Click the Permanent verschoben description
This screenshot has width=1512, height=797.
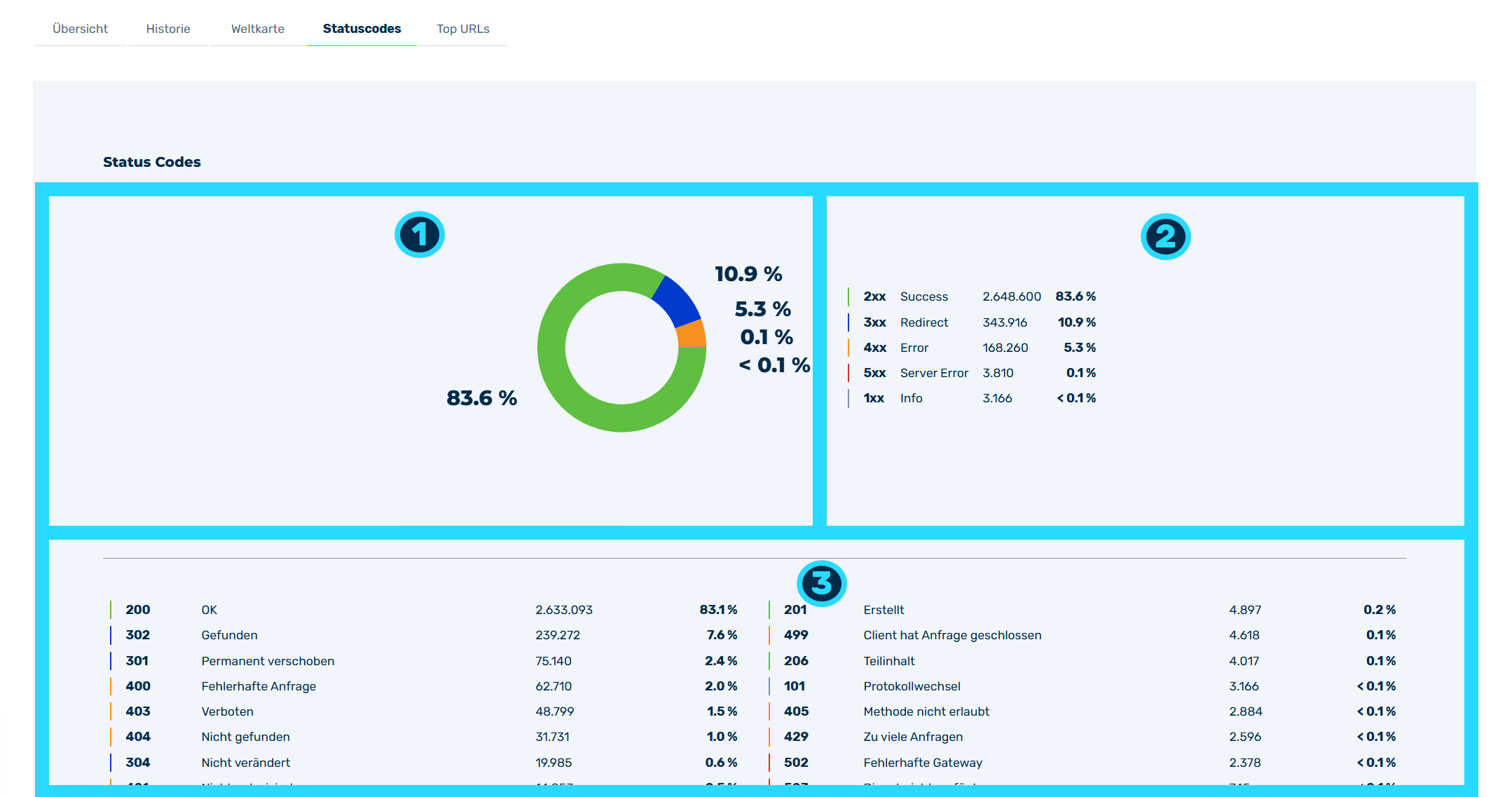tap(268, 661)
